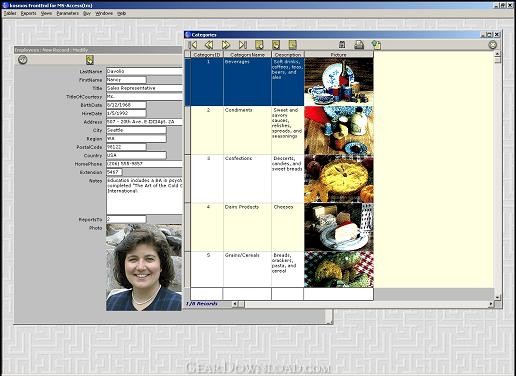Select the Condiments category name cell
Screen dimensions: 516x376
click(x=247, y=130)
